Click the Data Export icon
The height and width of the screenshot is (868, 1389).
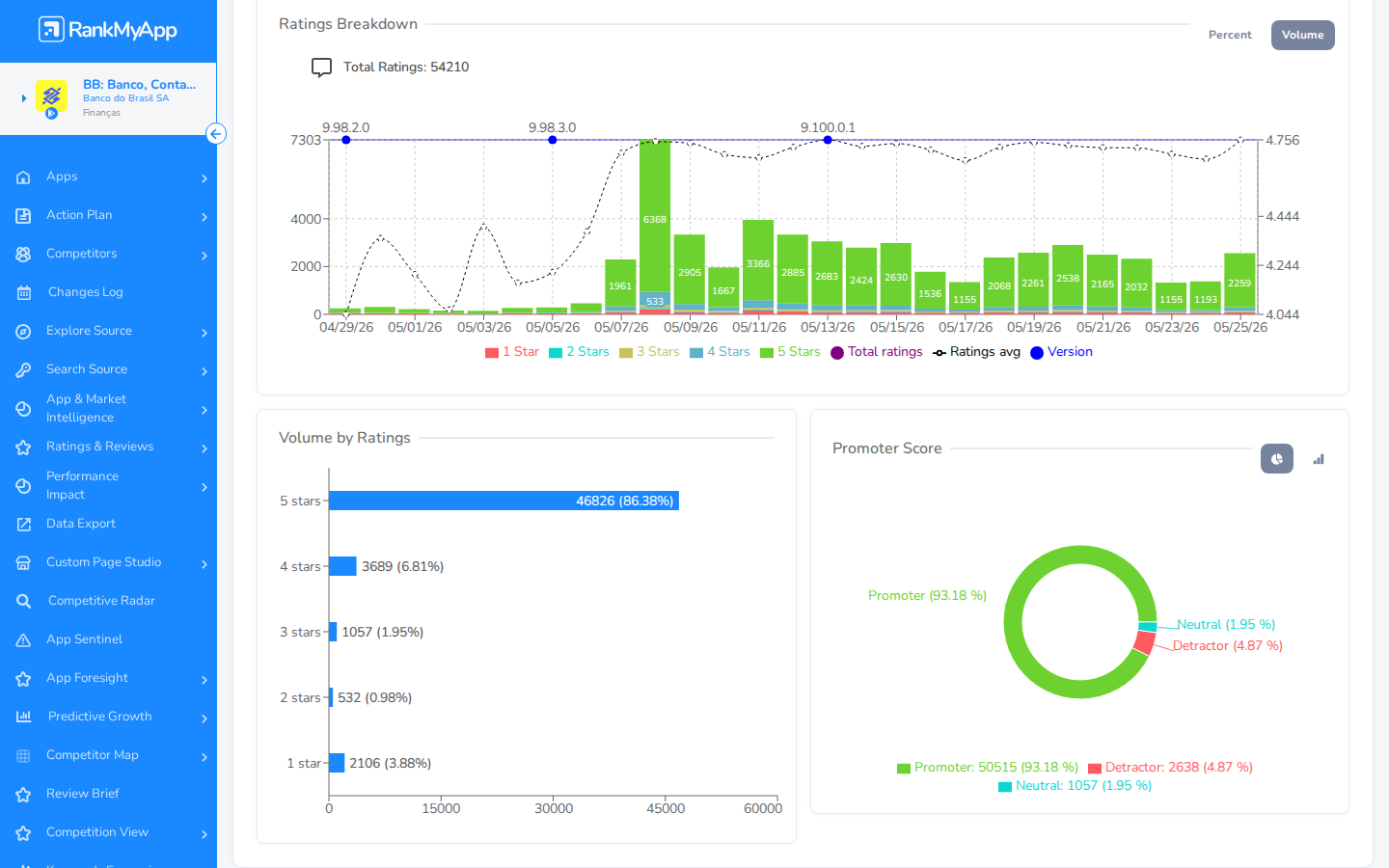23,525
